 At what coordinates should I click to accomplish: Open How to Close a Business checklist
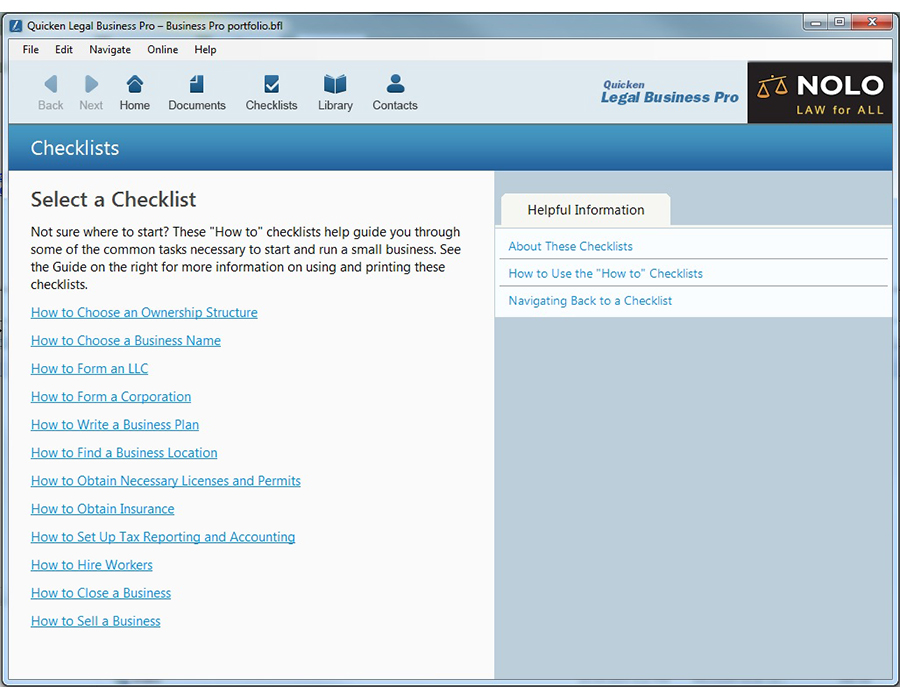pyautogui.click(x=101, y=593)
